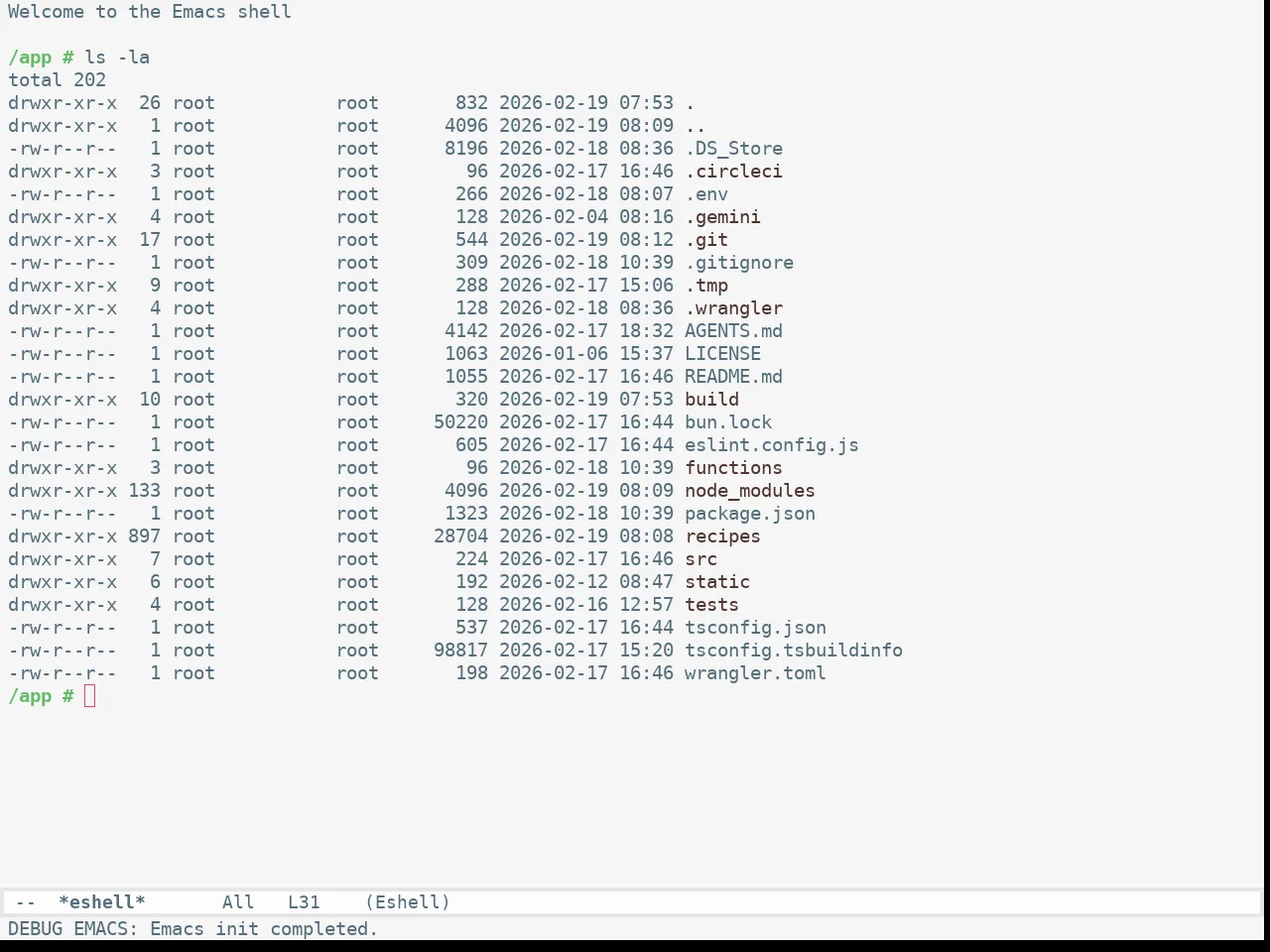The width and height of the screenshot is (1270, 952).
Task: Click the .tmp directory name
Action: 706,286
